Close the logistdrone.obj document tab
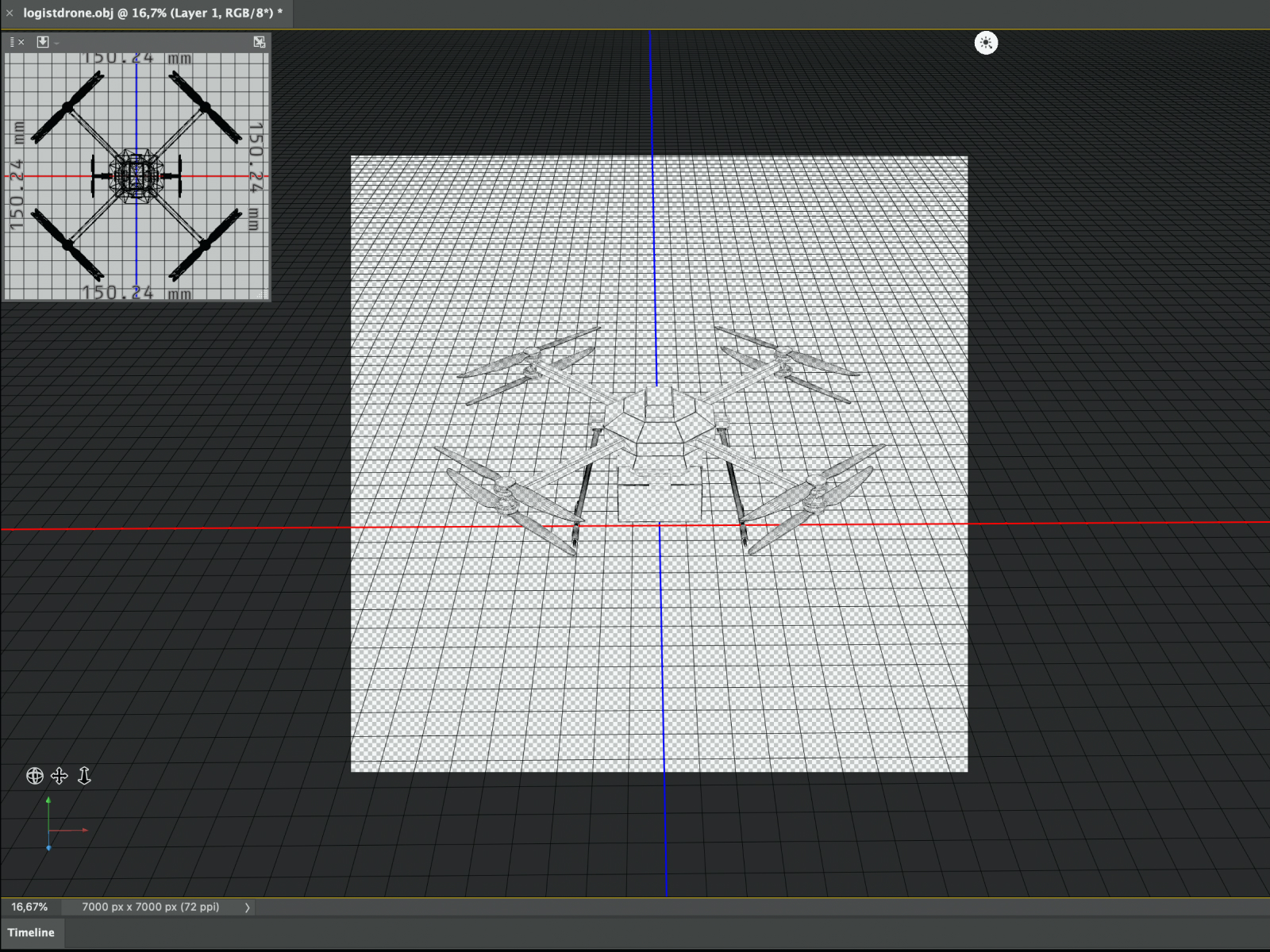 point(10,13)
